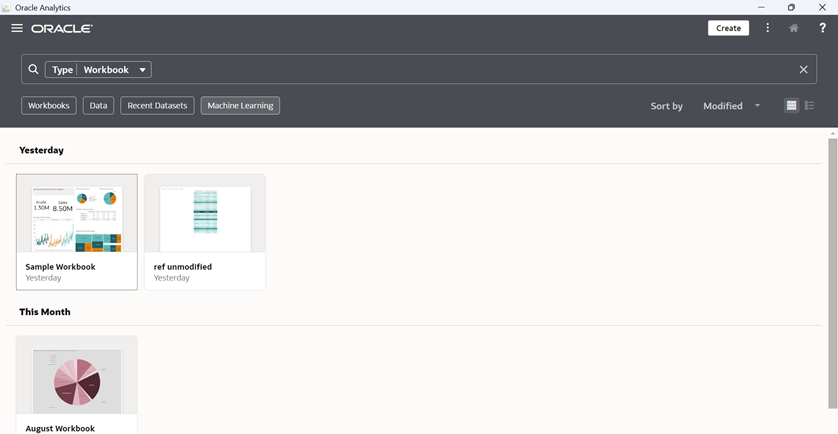Select the Data filter chip
Viewport: 838px width, 434px height.
tap(98, 106)
